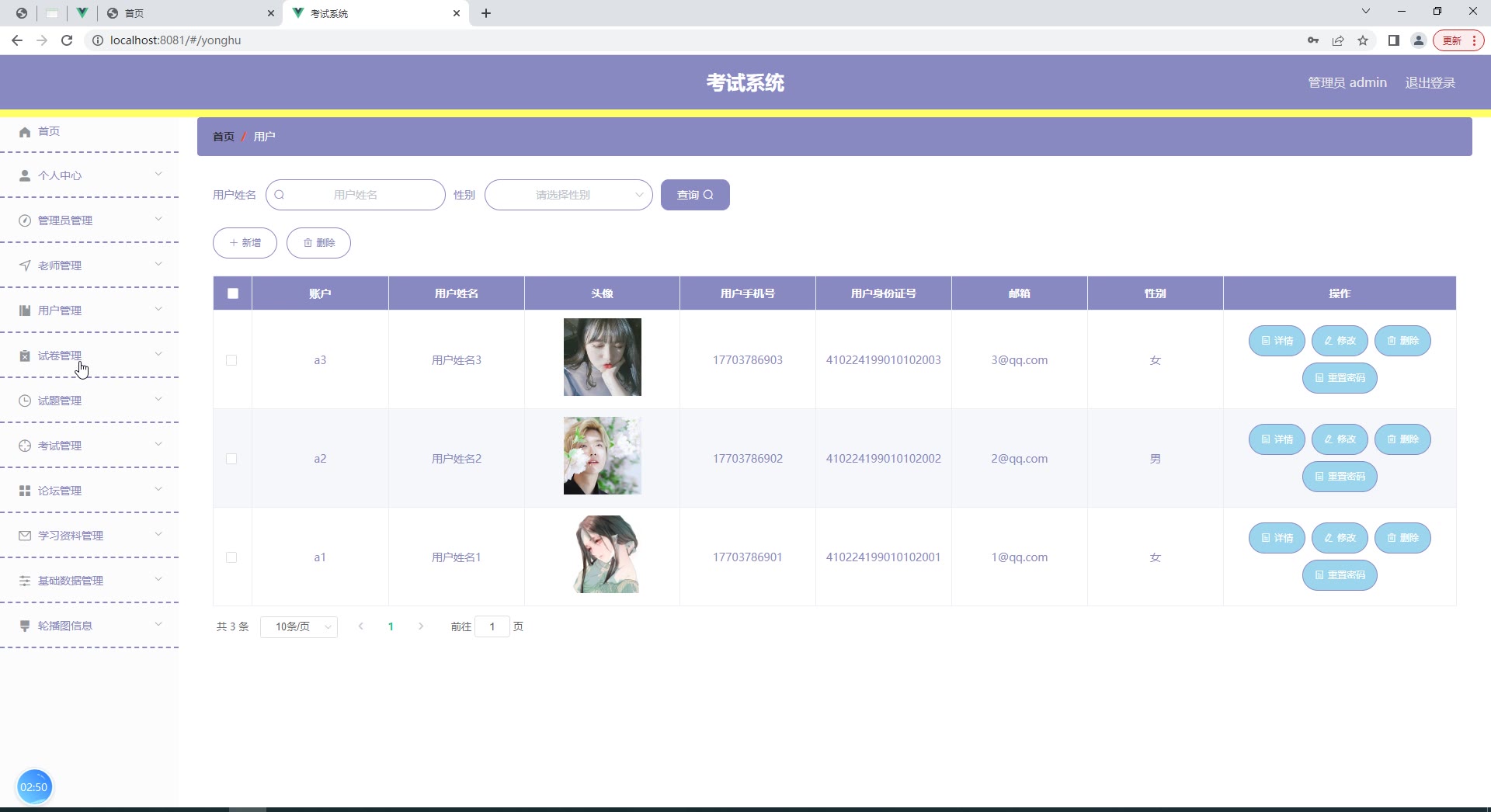Click 退出登录 to log out

point(1430,83)
